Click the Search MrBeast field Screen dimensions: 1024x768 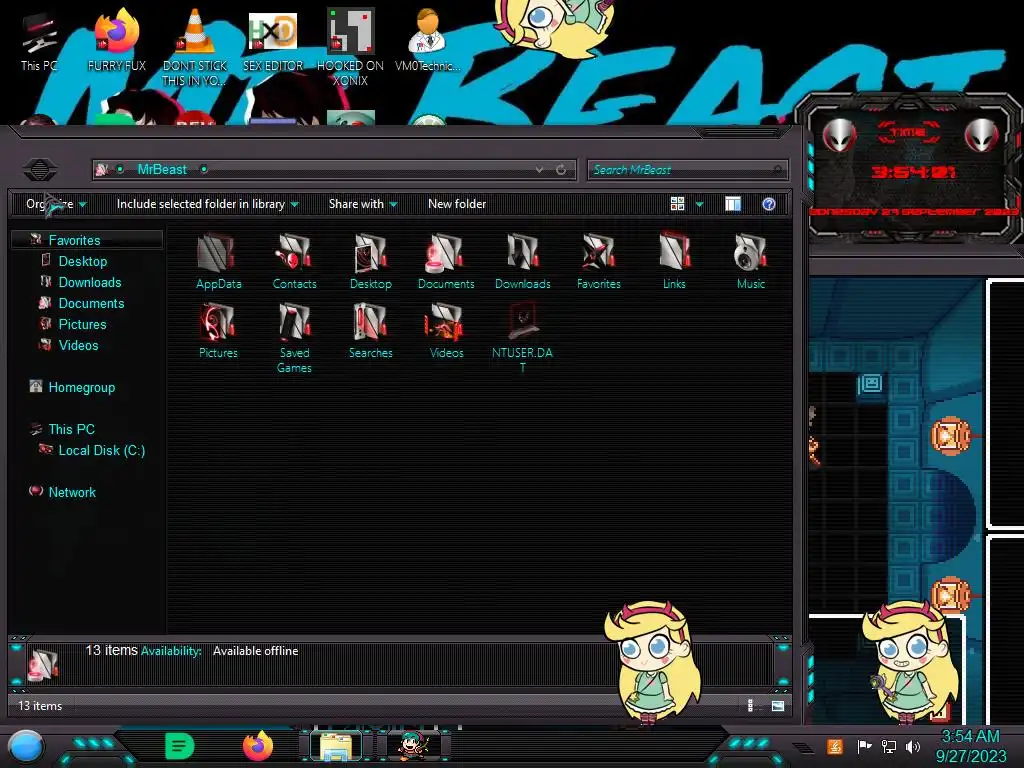688,170
